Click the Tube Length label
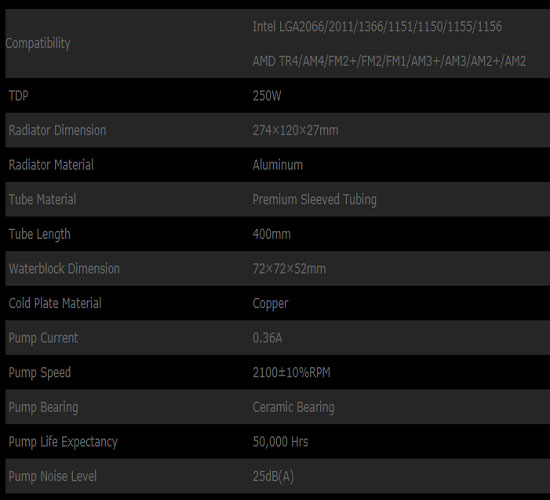This screenshot has height=500, width=550. (39, 234)
